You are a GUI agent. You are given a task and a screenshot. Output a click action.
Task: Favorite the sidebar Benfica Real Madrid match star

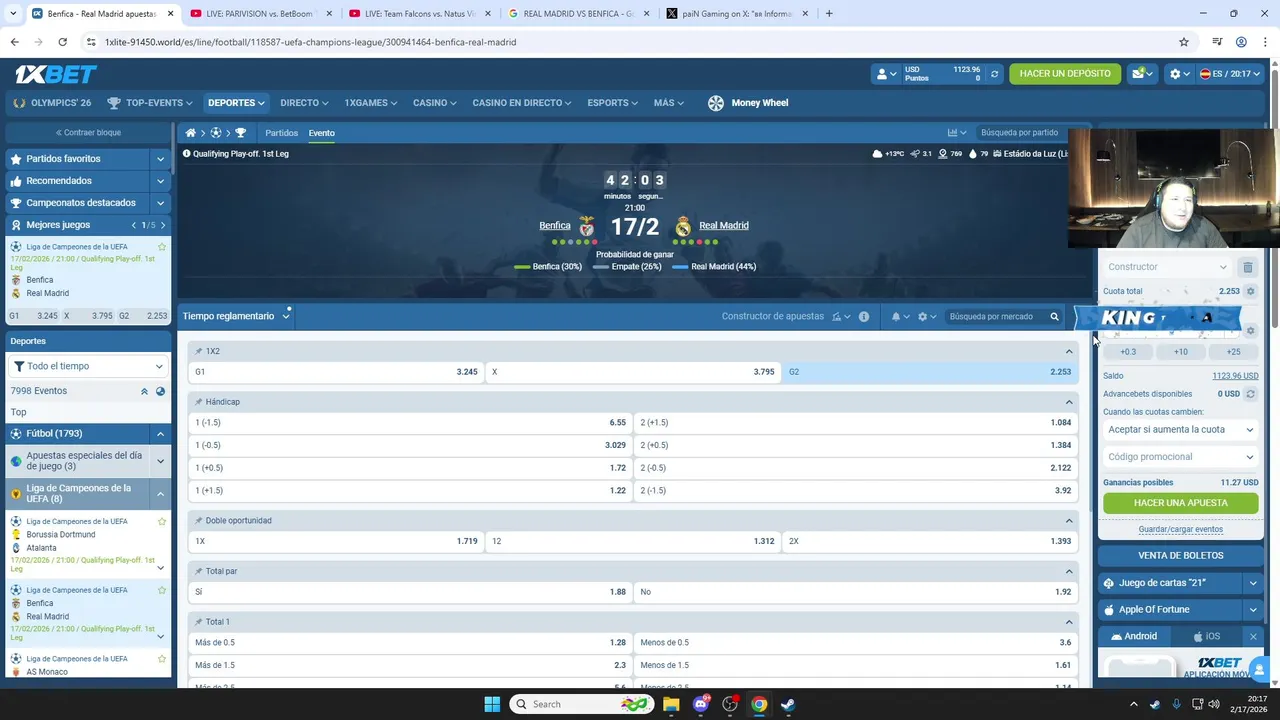coord(162,590)
